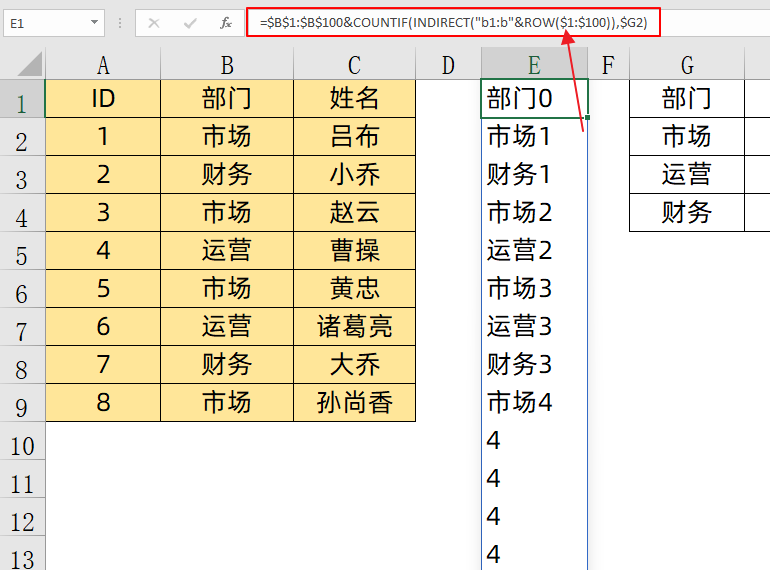
Task: Click the 部门 header cell in column G
Action: 687,99
